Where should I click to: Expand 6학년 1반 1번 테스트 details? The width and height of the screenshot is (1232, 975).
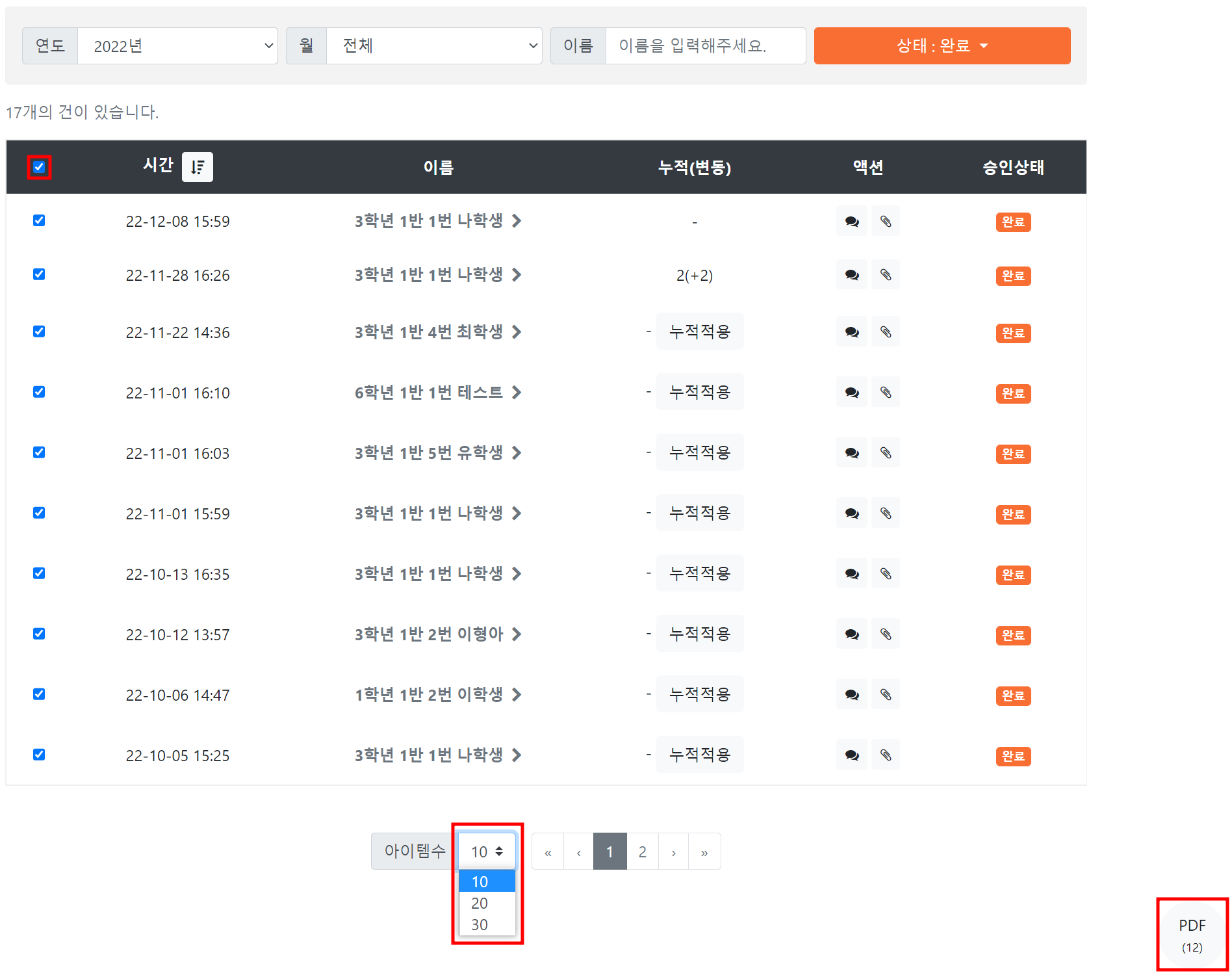(439, 393)
